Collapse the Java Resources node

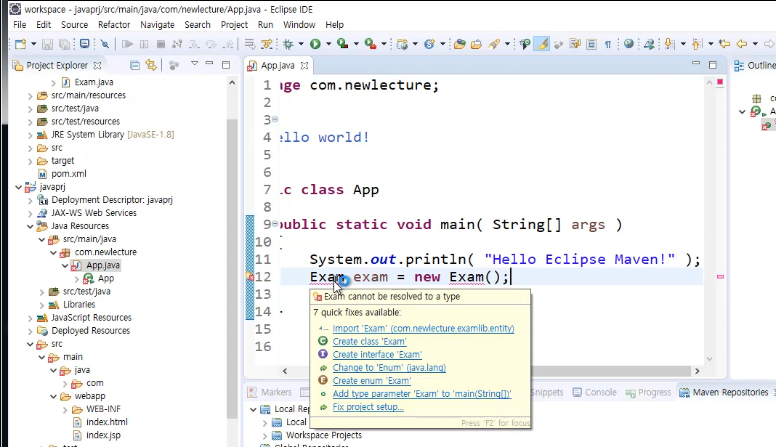30,226
